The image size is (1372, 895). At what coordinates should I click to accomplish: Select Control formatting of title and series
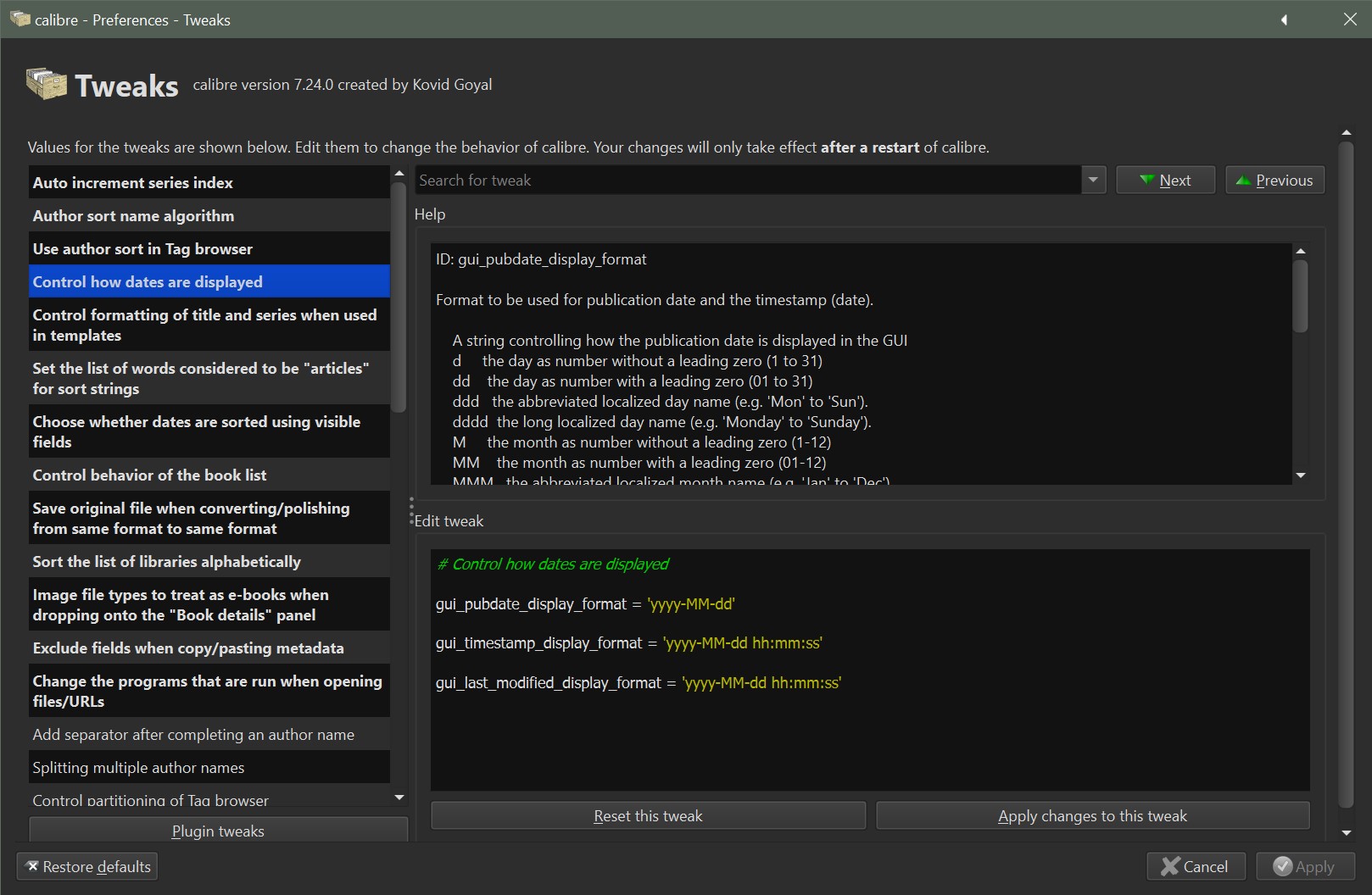[209, 325]
